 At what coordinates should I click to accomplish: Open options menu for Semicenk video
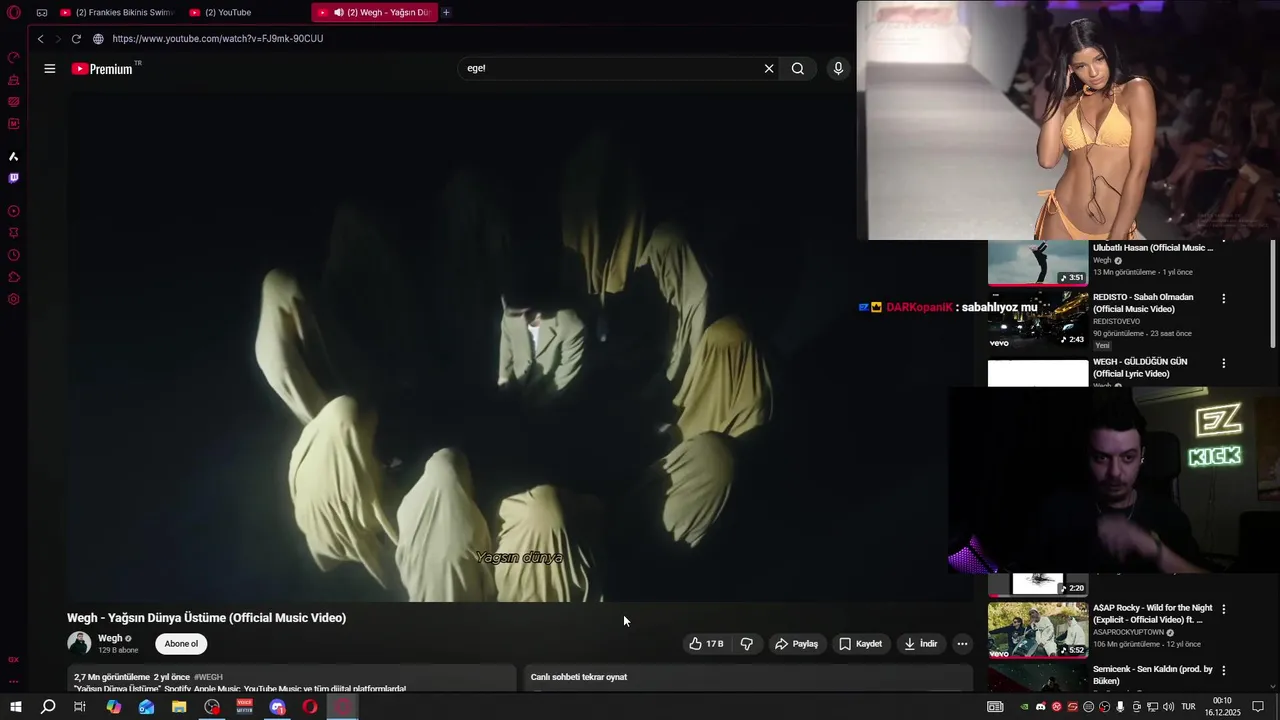click(1223, 670)
